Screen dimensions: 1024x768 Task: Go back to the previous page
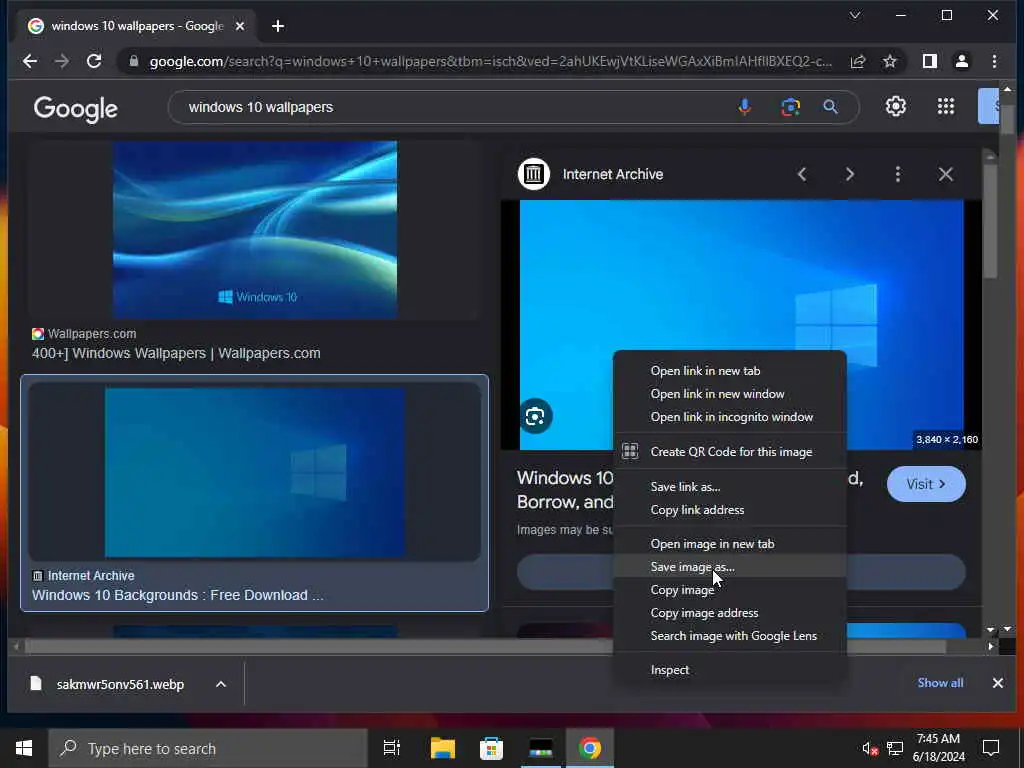pyautogui.click(x=30, y=61)
